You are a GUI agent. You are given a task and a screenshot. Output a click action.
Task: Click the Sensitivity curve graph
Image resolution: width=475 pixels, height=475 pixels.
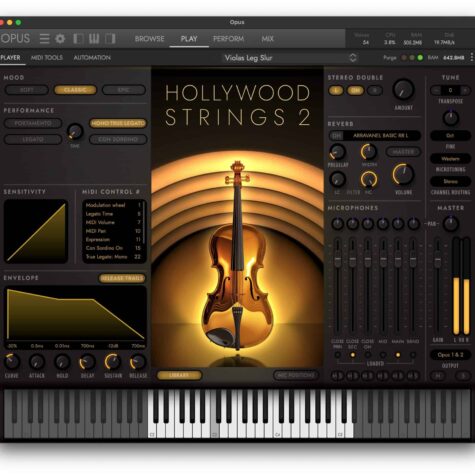click(x=36, y=231)
